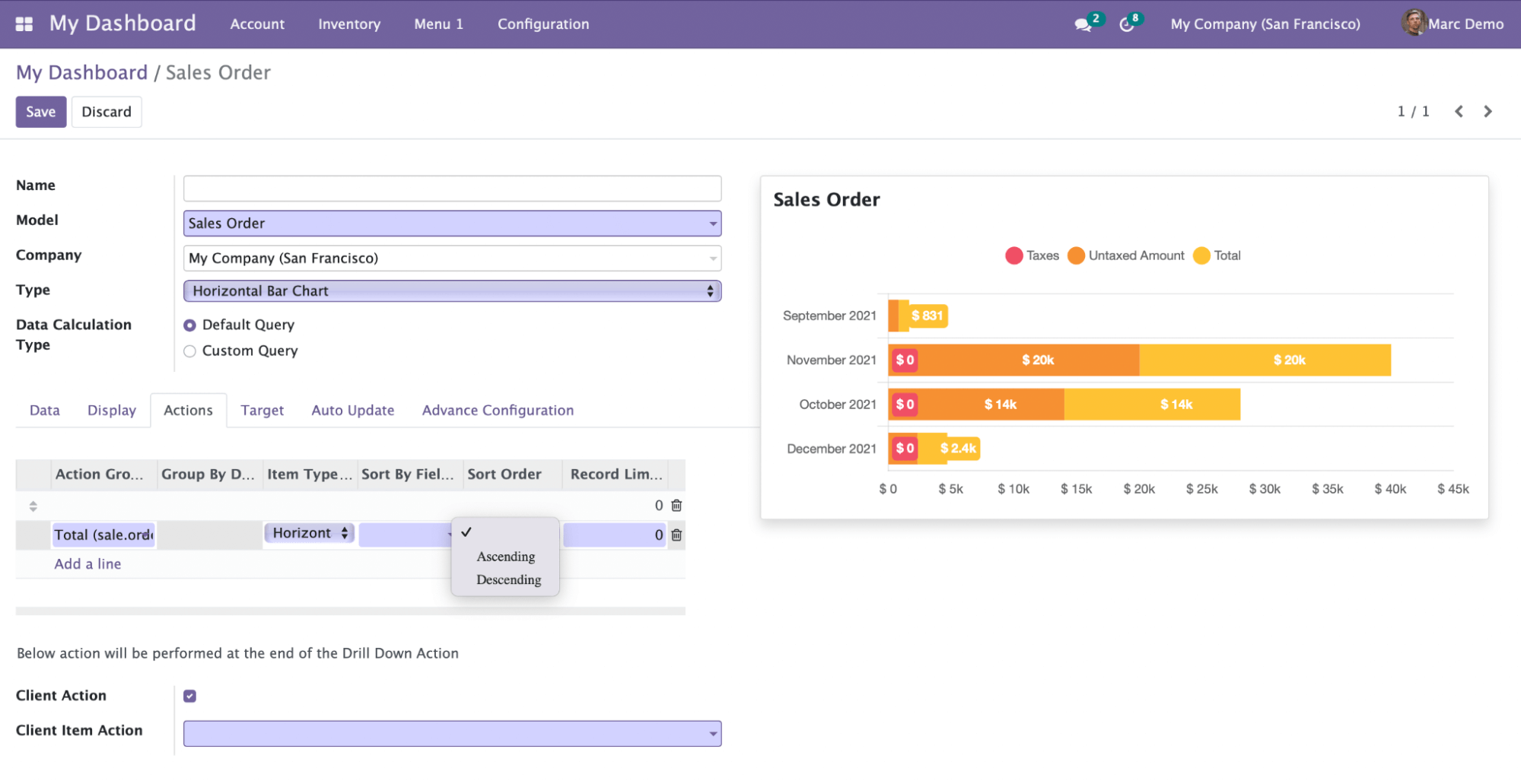
Task: Click November 2021 Total $ 20k yellow bar
Action: 1265,360
